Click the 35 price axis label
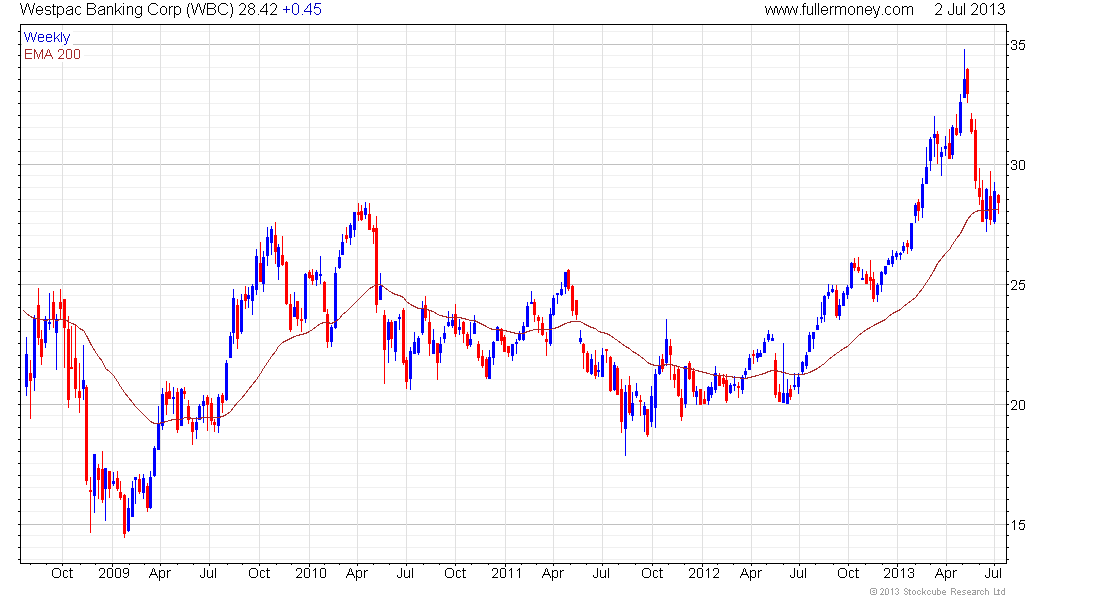Screen dimensions: 1100x600 point(1017,46)
